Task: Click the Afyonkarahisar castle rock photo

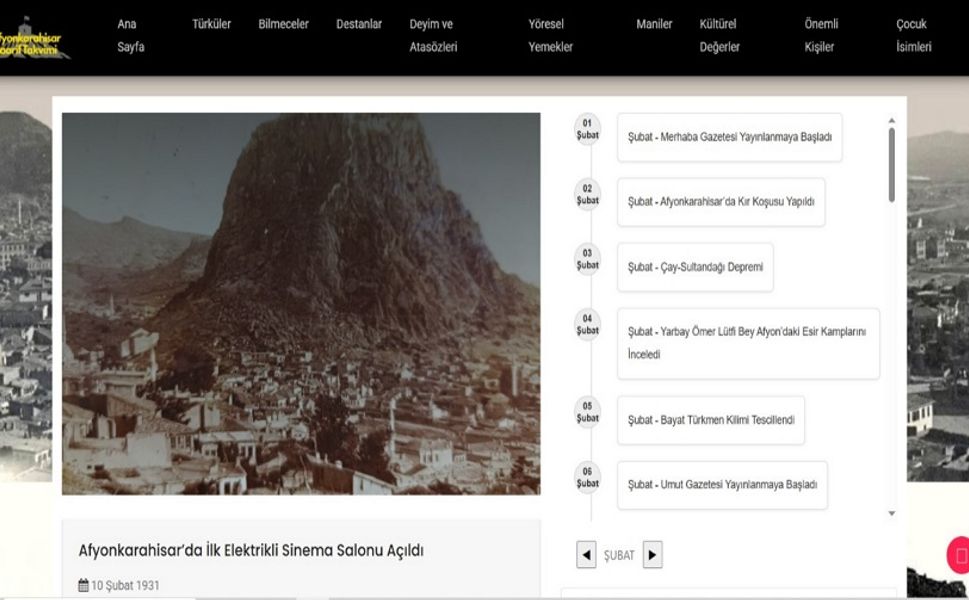Action: (301, 303)
